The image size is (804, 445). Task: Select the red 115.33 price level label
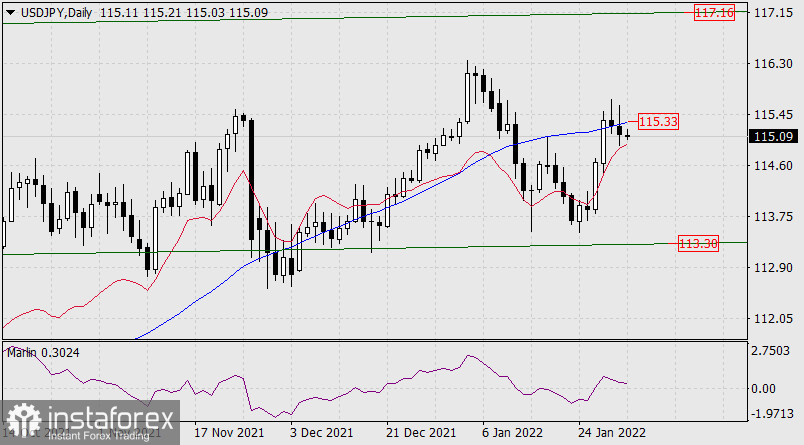coord(658,121)
